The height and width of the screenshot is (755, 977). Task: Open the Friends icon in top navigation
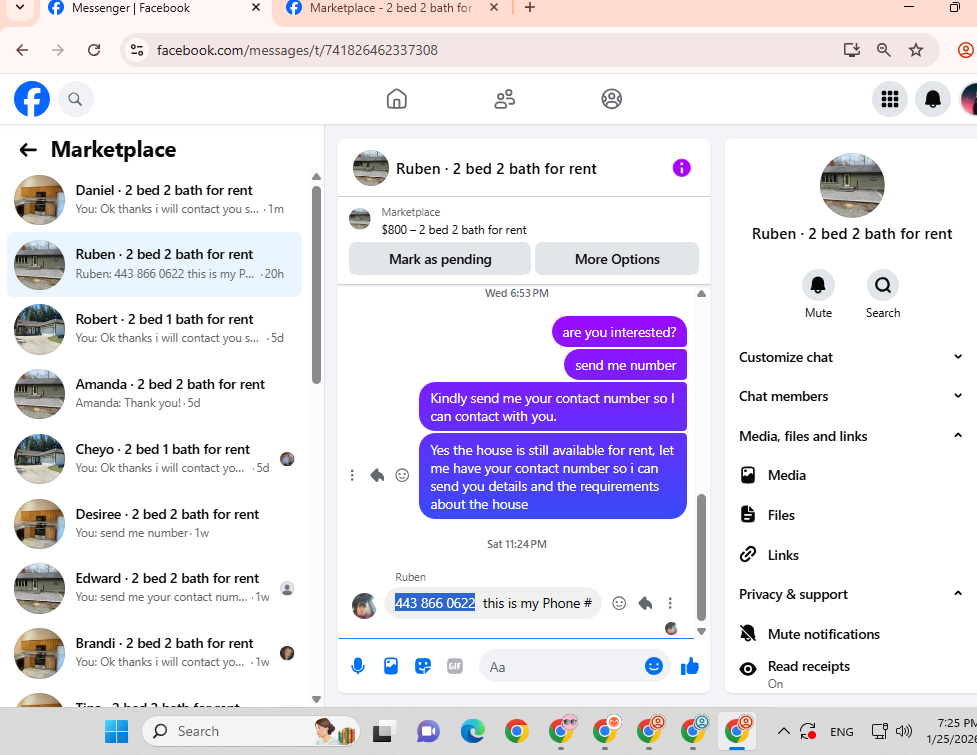[504, 99]
